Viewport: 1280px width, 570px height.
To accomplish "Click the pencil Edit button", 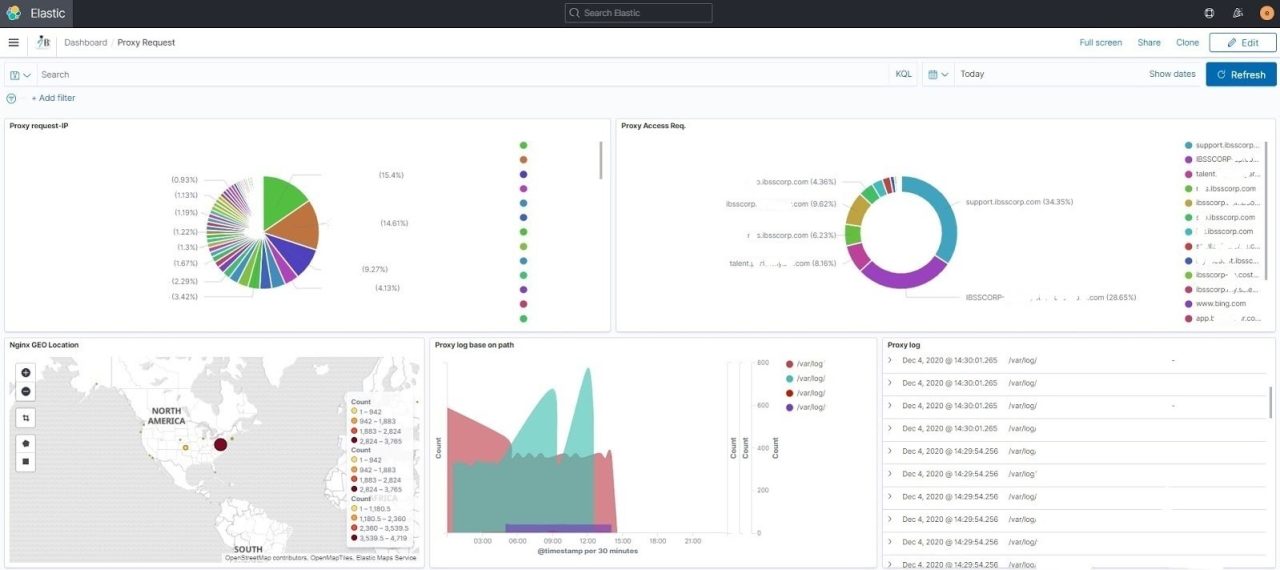I will click(1242, 42).
